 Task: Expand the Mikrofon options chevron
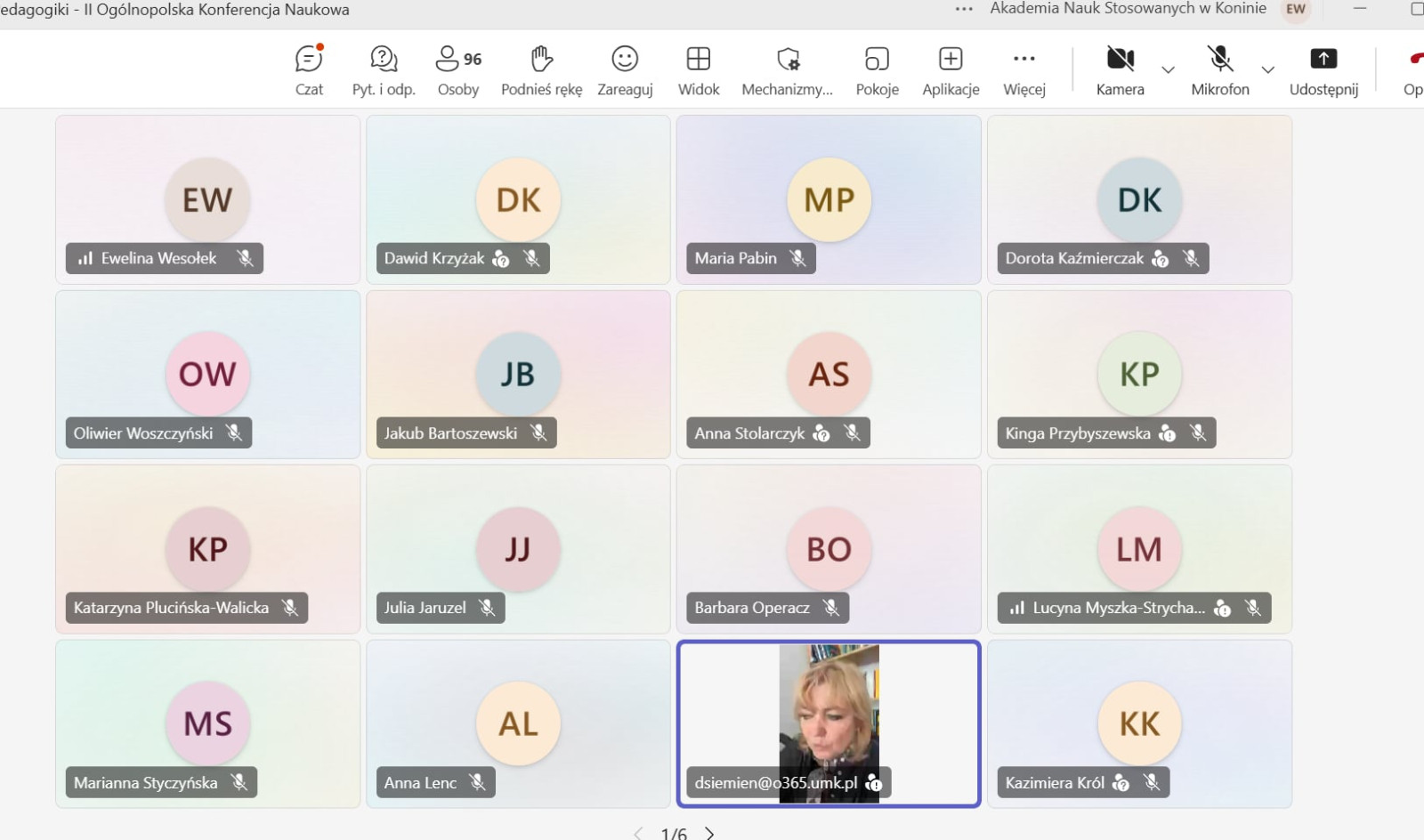[1268, 69]
